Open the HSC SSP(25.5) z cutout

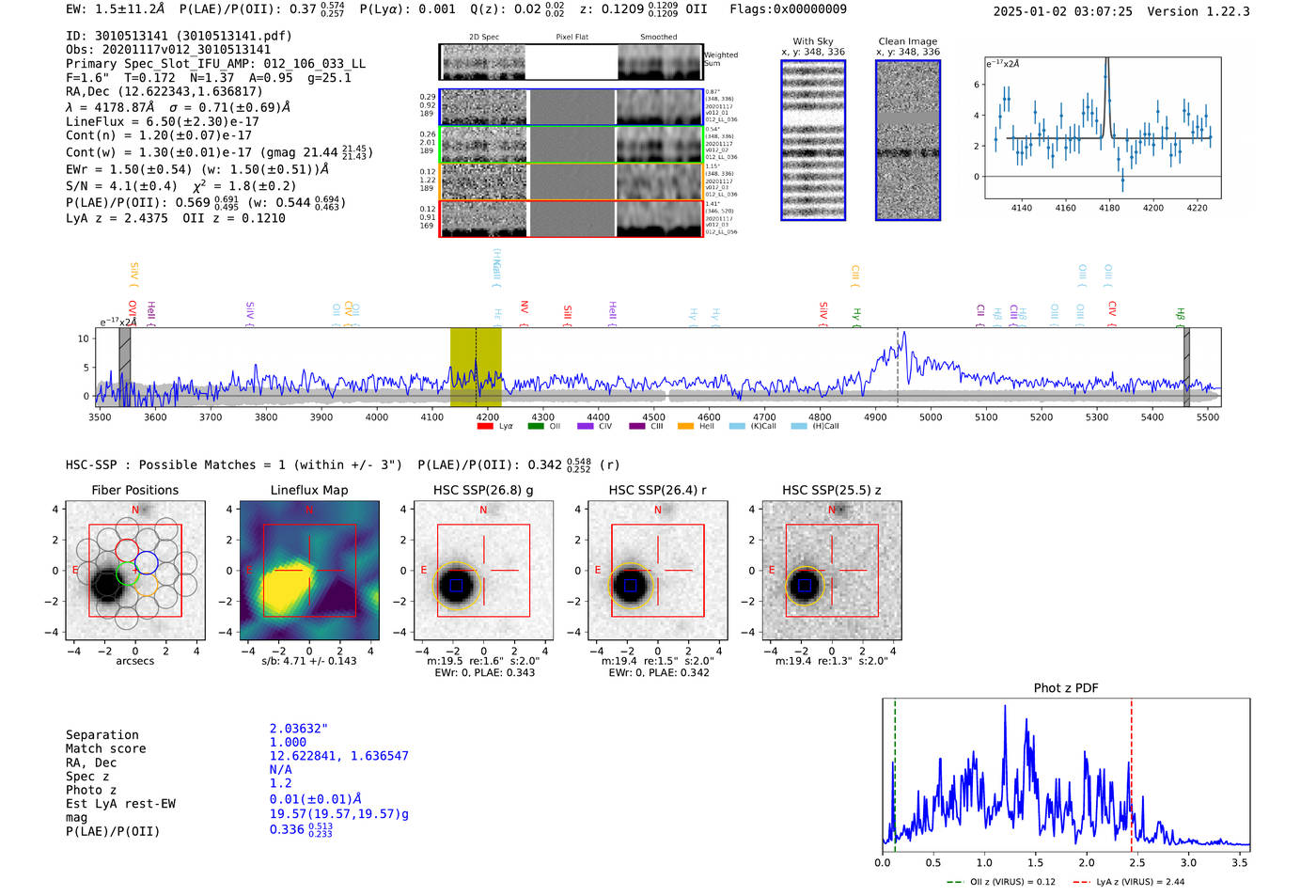pos(831,571)
